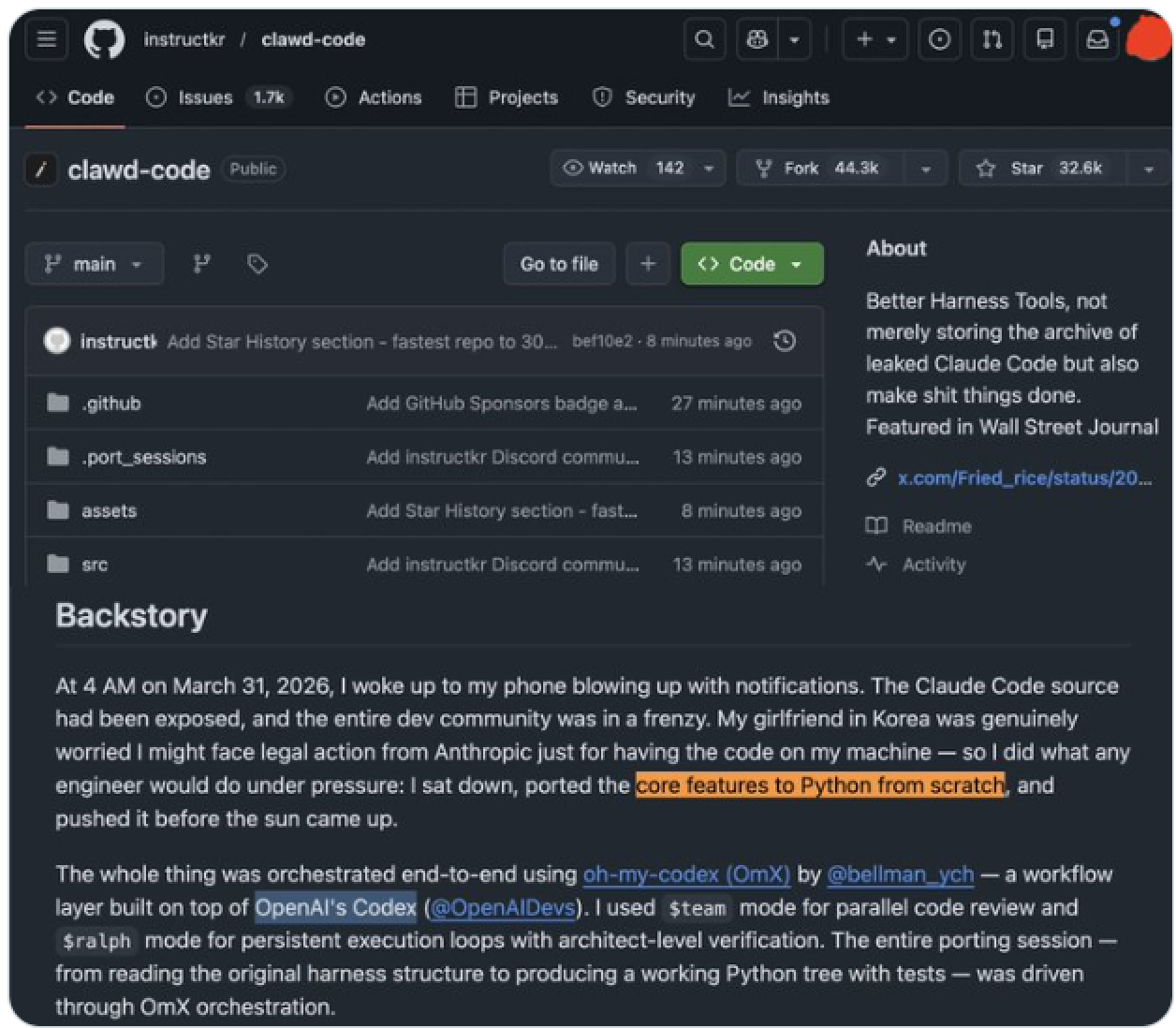Open the issues circle icon in header
1176x1028 pixels.
pos(939,39)
